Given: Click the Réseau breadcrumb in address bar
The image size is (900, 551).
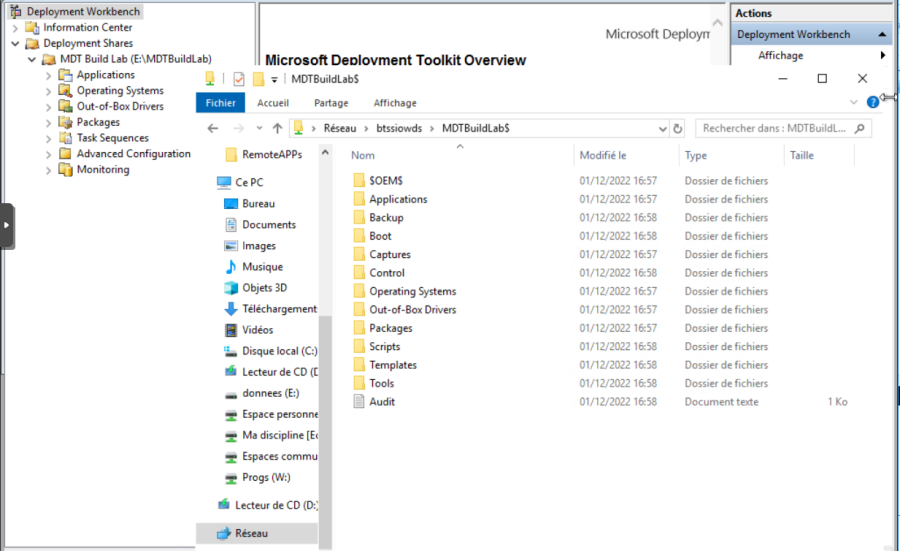Looking at the screenshot, I should pyautogui.click(x=340, y=129).
